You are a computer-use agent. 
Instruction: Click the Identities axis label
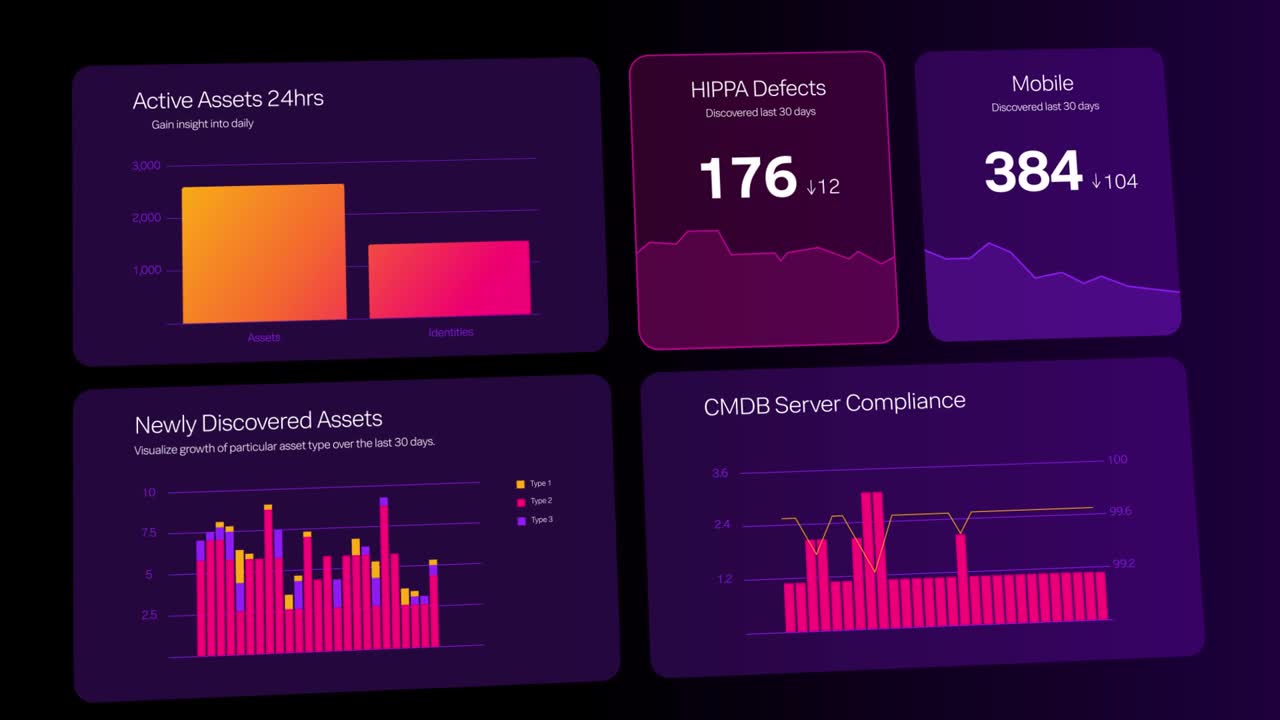451,332
